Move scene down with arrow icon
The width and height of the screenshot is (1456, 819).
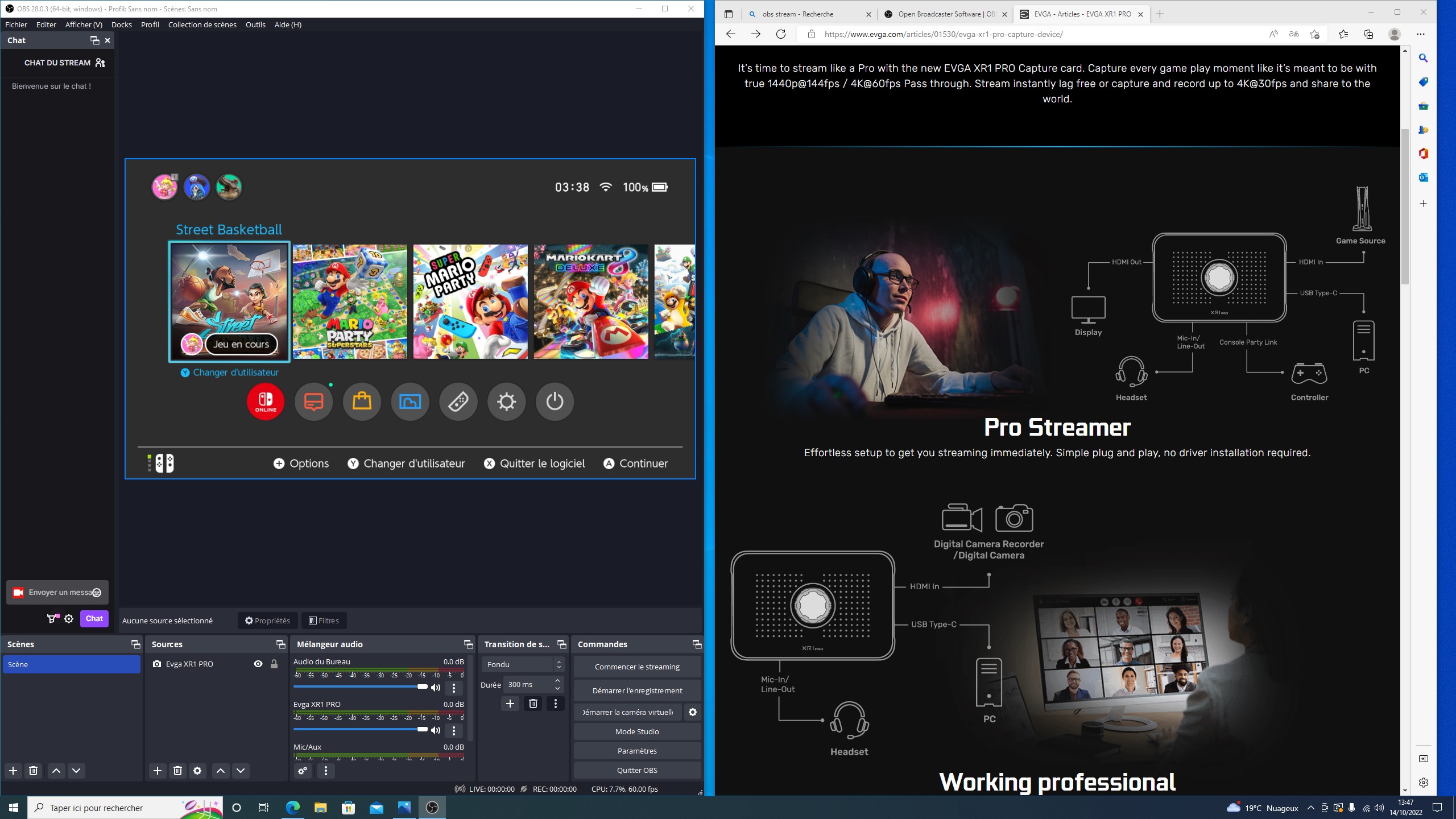(x=76, y=771)
